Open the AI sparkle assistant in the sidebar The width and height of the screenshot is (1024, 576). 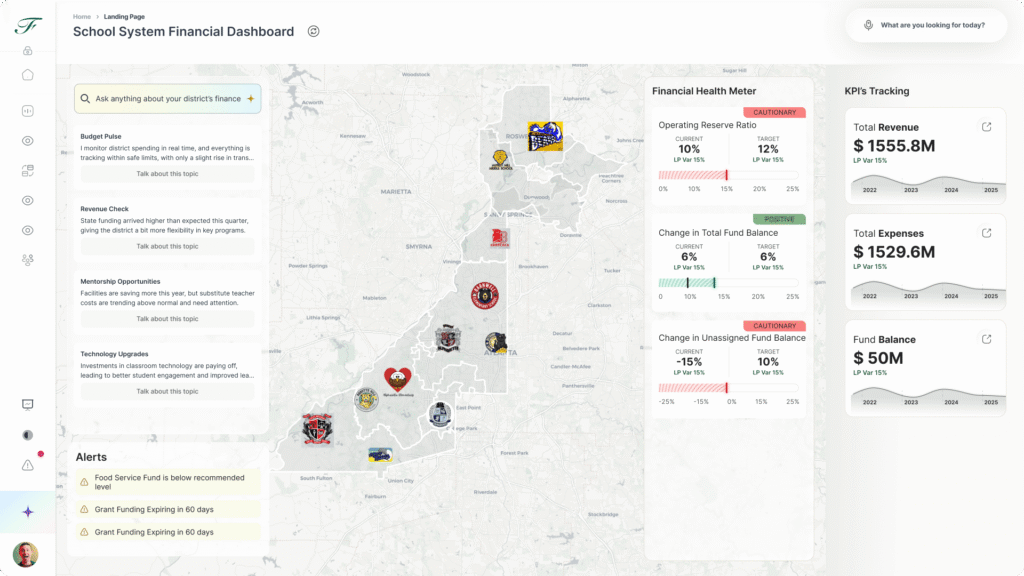28,512
